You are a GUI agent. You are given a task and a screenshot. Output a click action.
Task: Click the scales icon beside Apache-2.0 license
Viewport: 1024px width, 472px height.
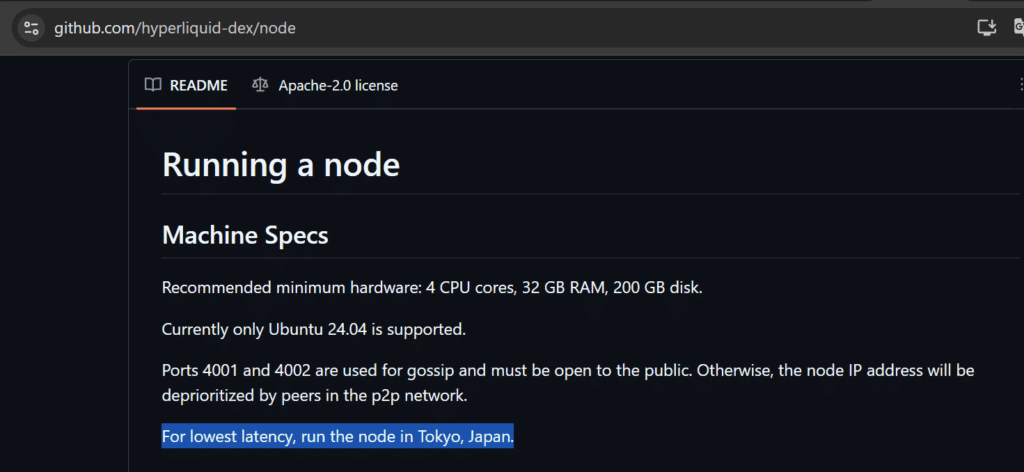pyautogui.click(x=260, y=86)
